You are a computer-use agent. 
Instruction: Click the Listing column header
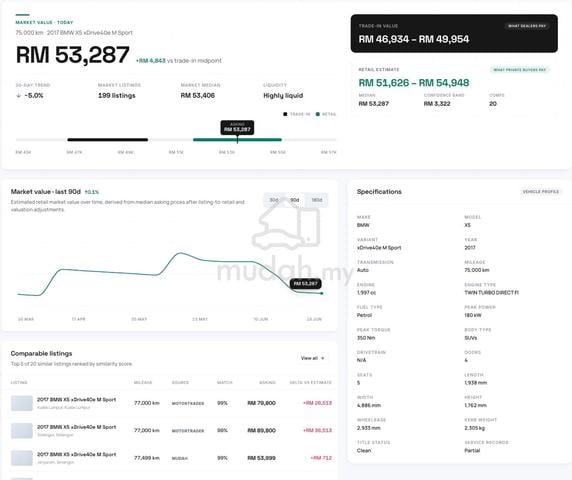click(x=19, y=383)
